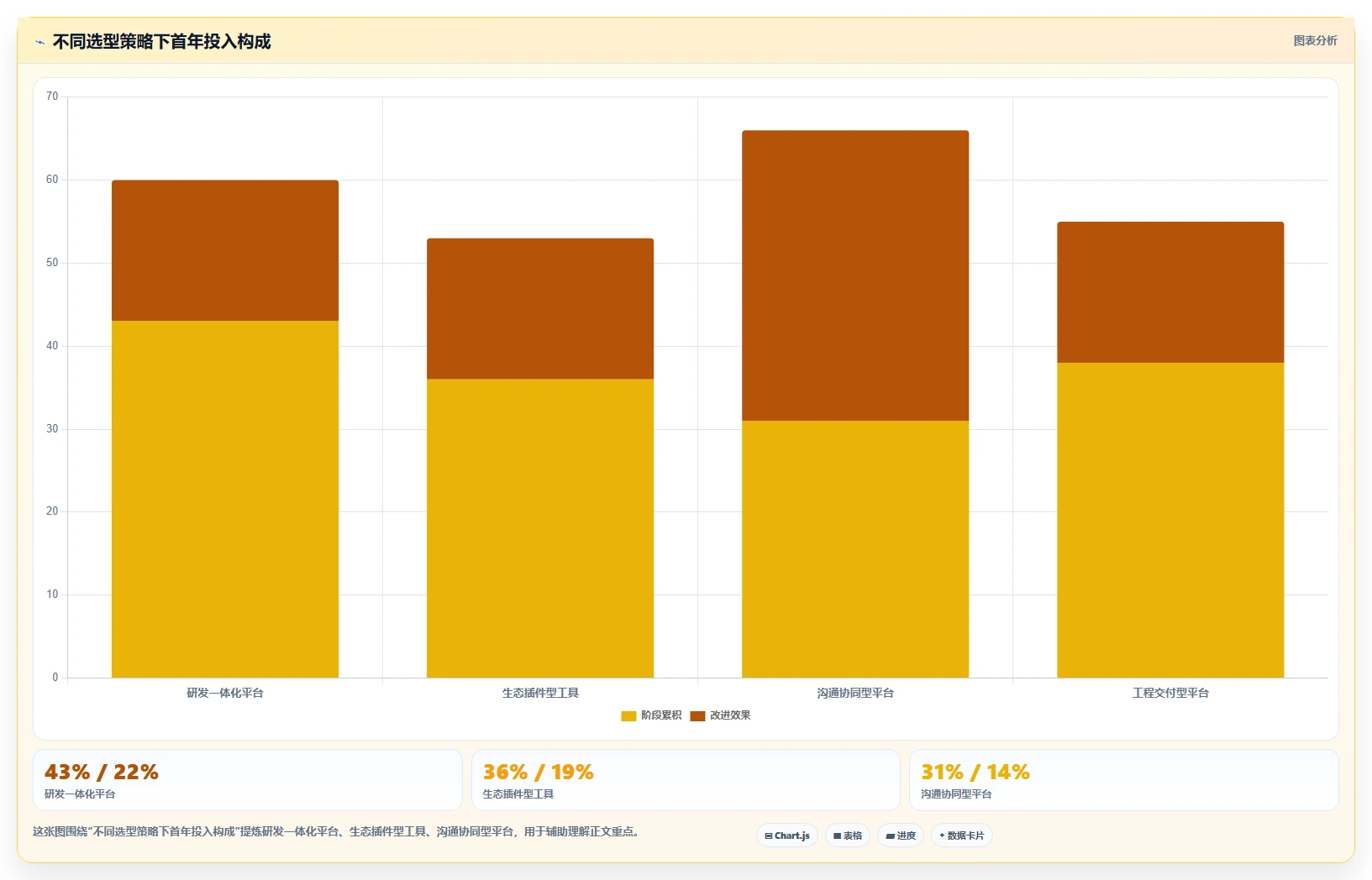The width and height of the screenshot is (1372, 880).
Task: Click the y-axis value 20
Action: (52, 511)
